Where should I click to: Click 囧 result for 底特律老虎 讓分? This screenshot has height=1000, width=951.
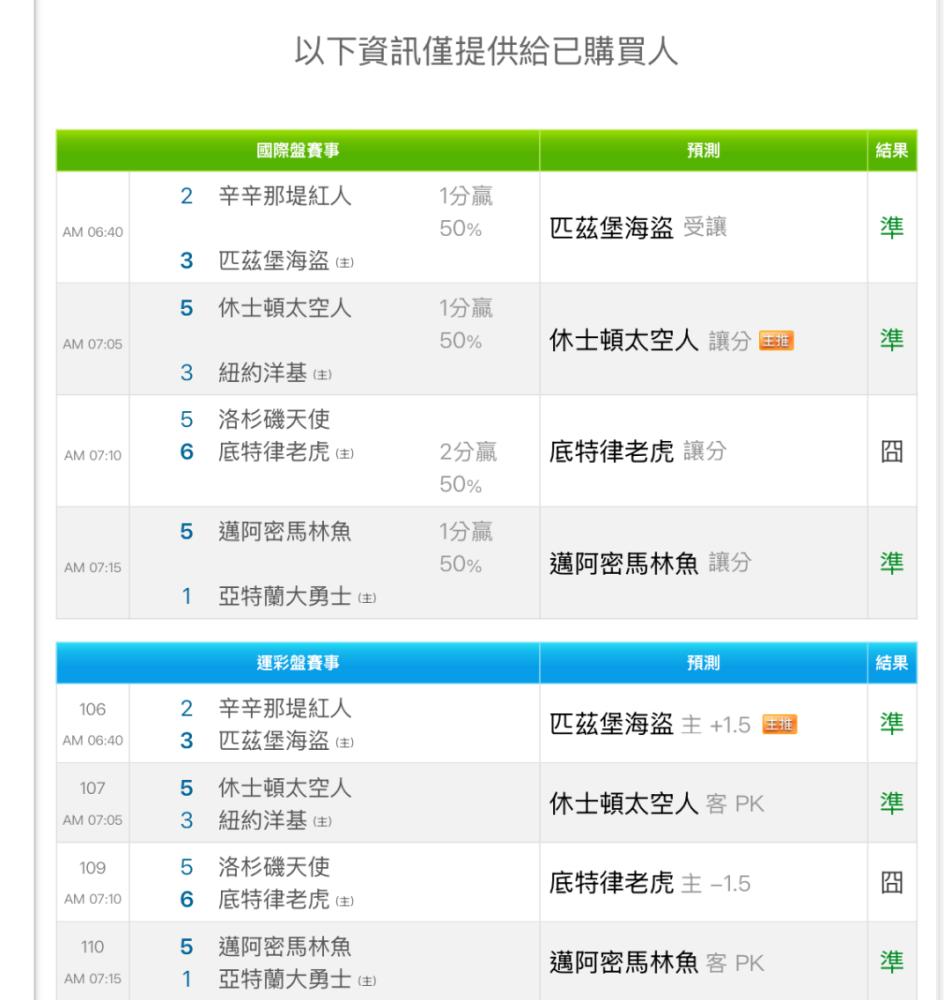coord(892,452)
